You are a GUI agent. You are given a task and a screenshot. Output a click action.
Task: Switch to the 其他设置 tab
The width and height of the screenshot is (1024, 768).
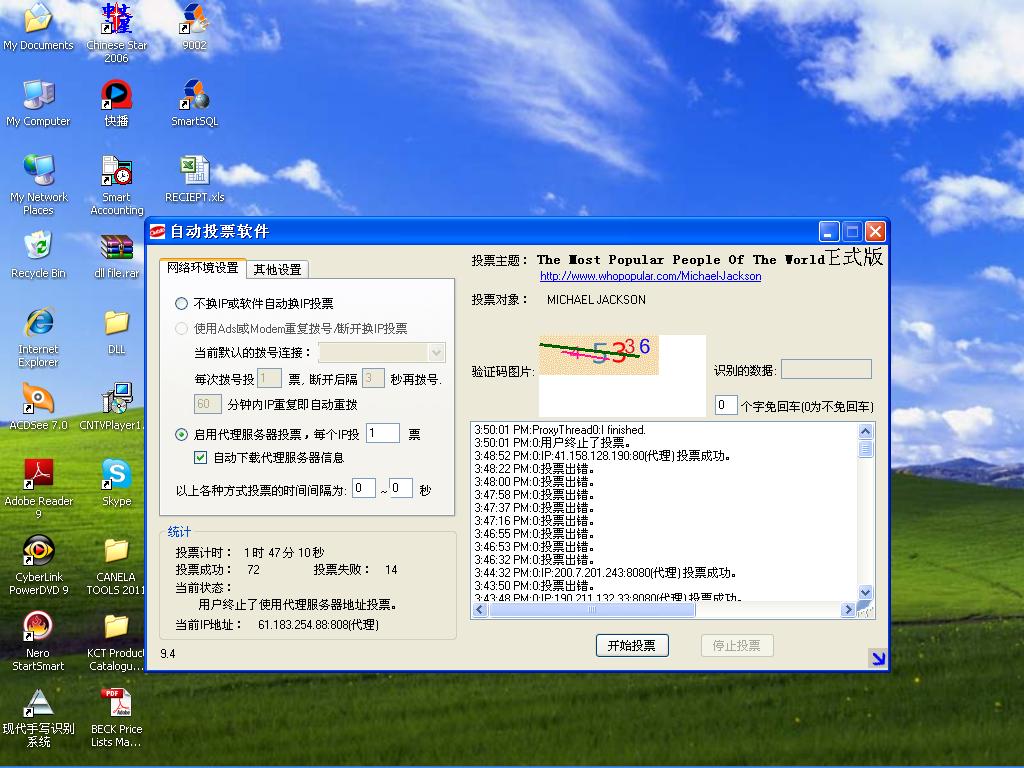[x=277, y=270]
